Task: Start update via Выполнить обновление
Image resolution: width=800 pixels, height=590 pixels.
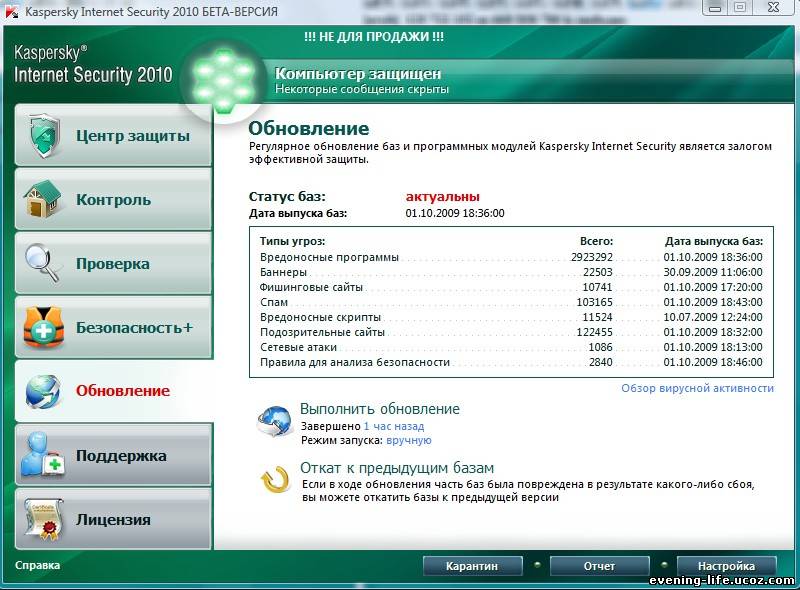Action: point(380,409)
